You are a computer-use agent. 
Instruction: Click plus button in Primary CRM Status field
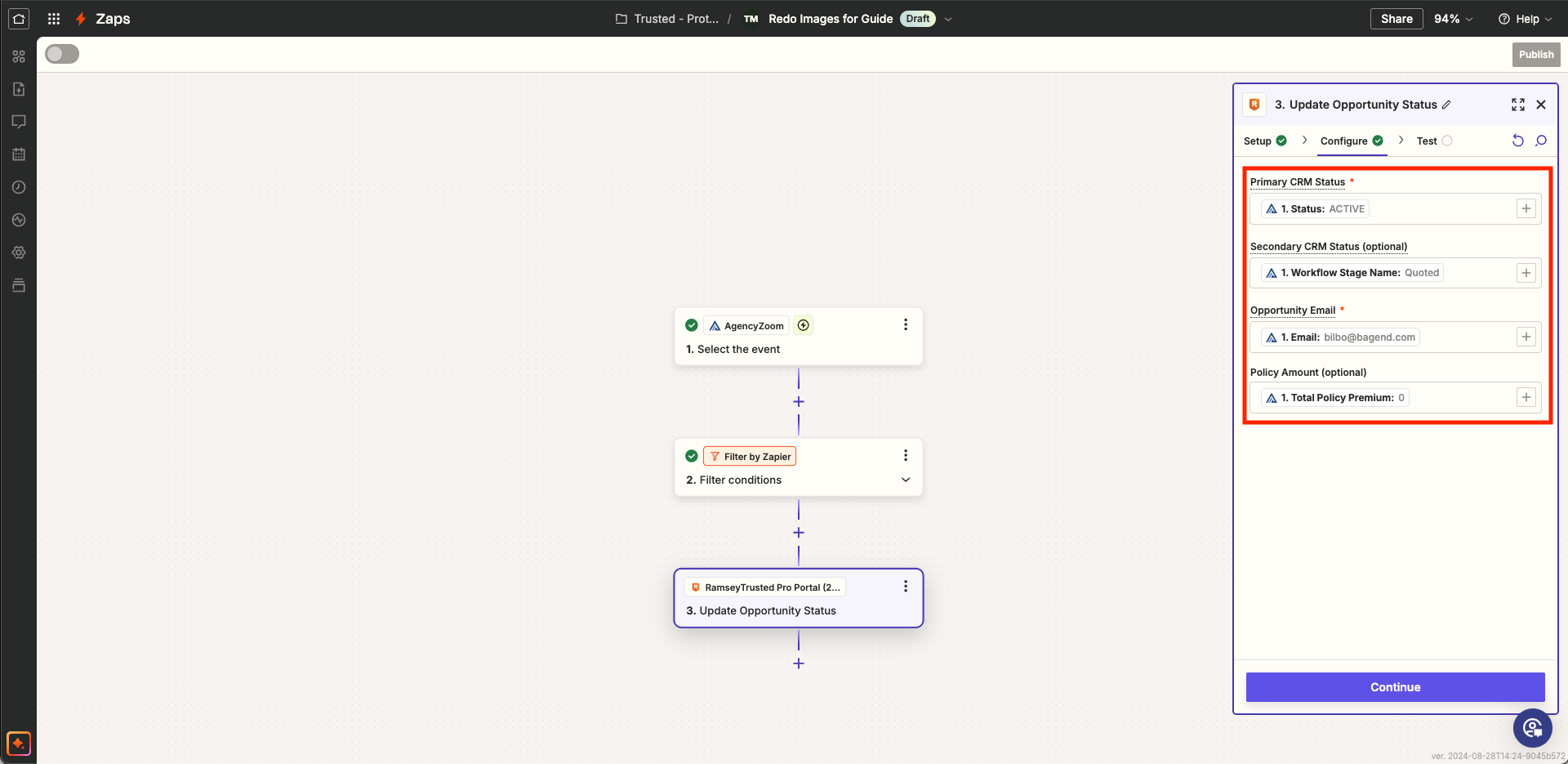[x=1526, y=208]
